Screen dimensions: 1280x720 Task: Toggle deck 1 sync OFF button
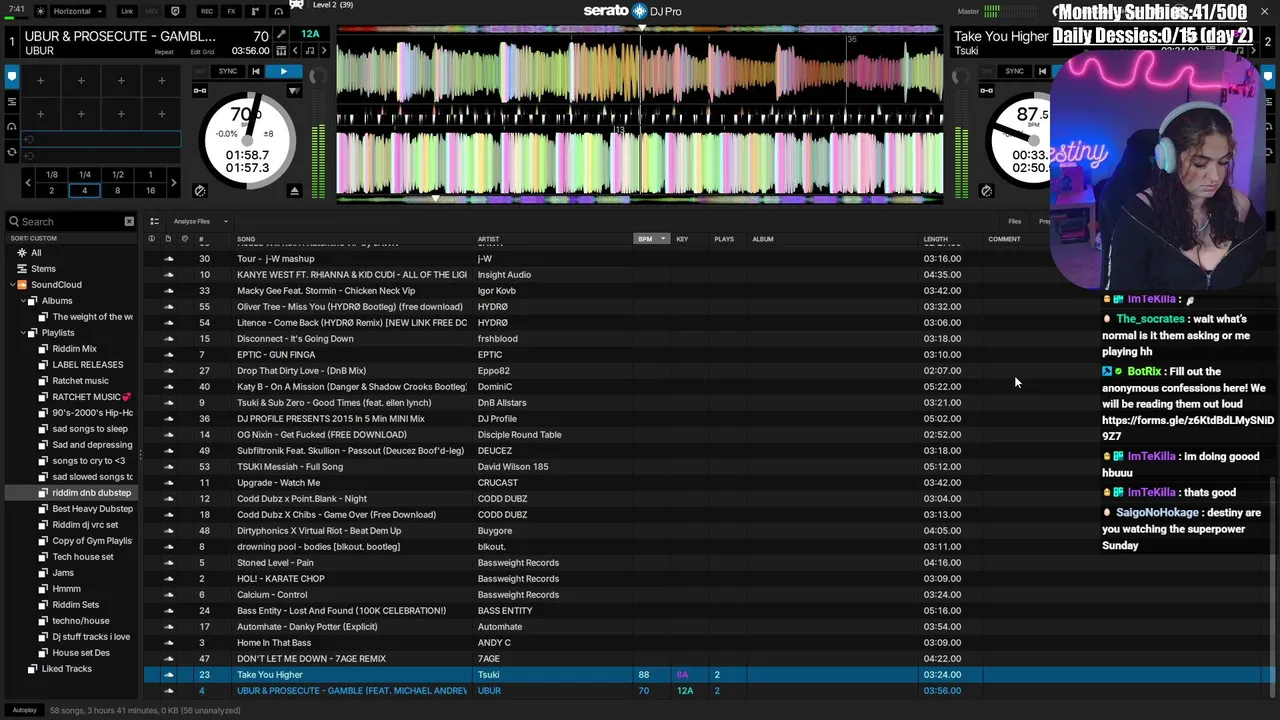click(200, 71)
